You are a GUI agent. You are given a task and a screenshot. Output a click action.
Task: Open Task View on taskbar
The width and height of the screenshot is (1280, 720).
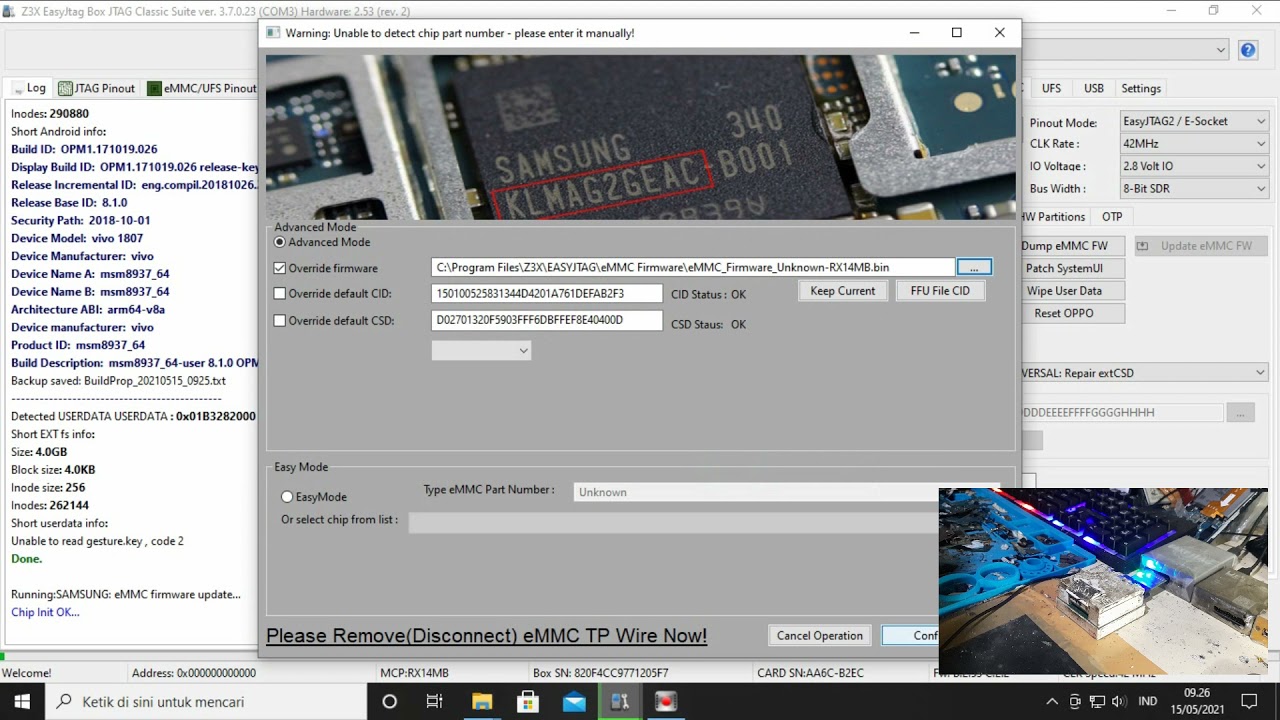pyautogui.click(x=435, y=702)
